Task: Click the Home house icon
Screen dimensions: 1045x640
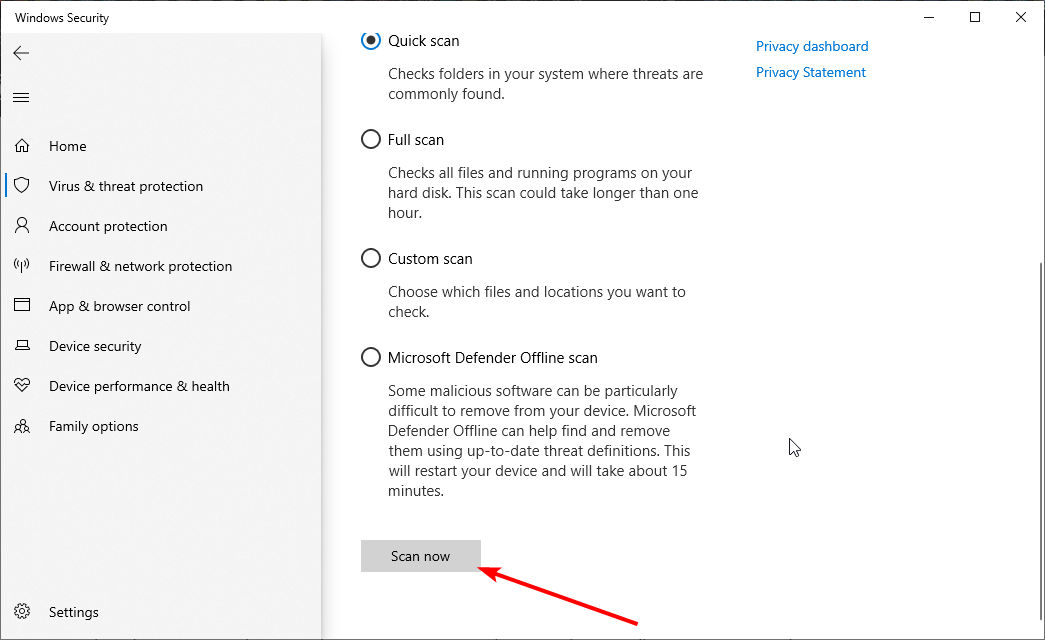Action: [22, 146]
